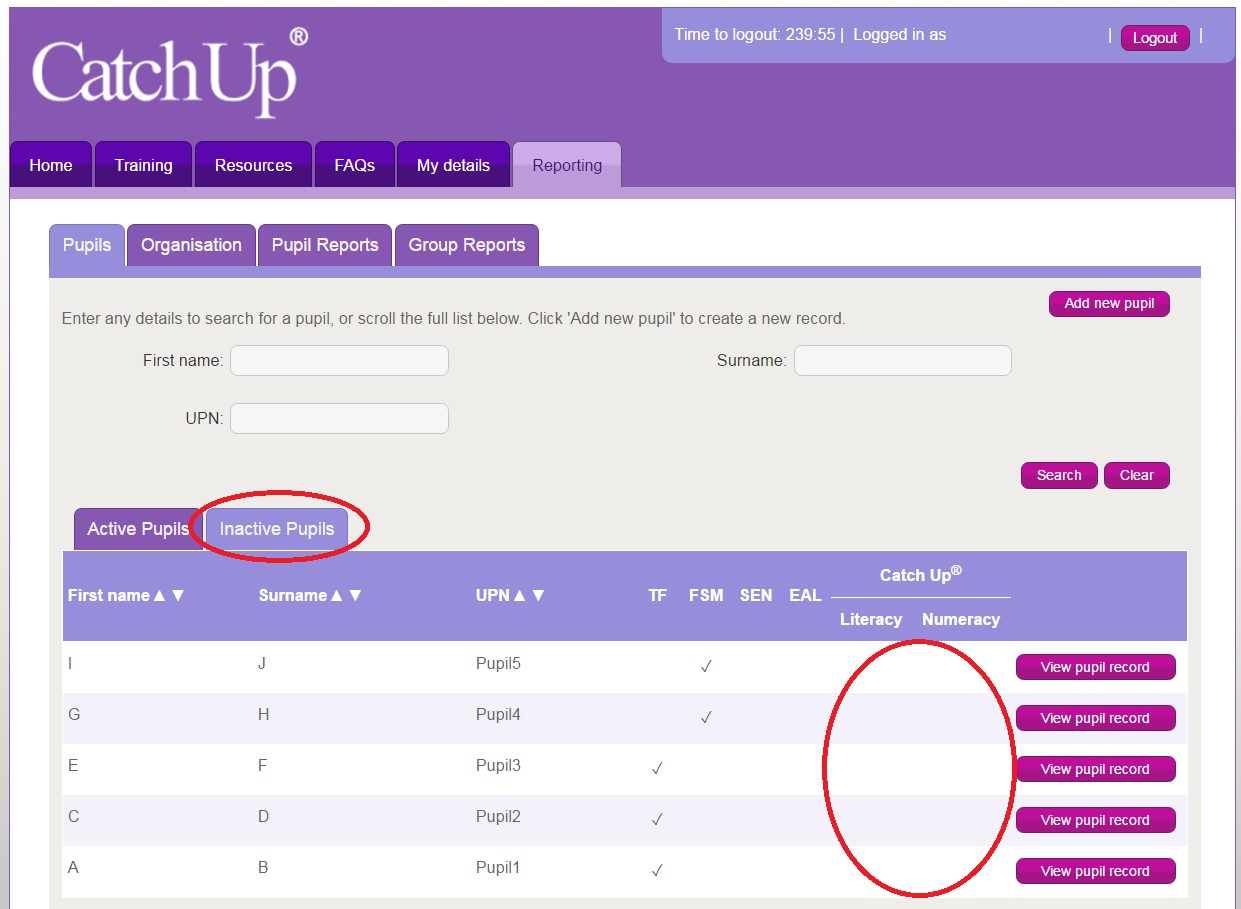
Task: Sort First name ascending arrow
Action: click(x=159, y=595)
